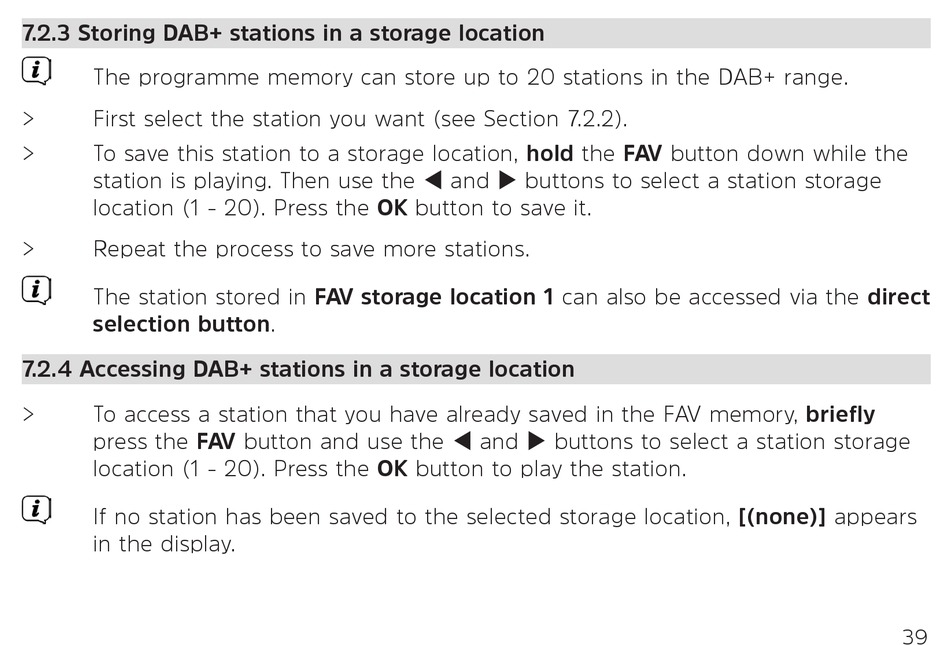The image size is (950, 645).
Task: Click page number 39
Action: tap(915, 637)
